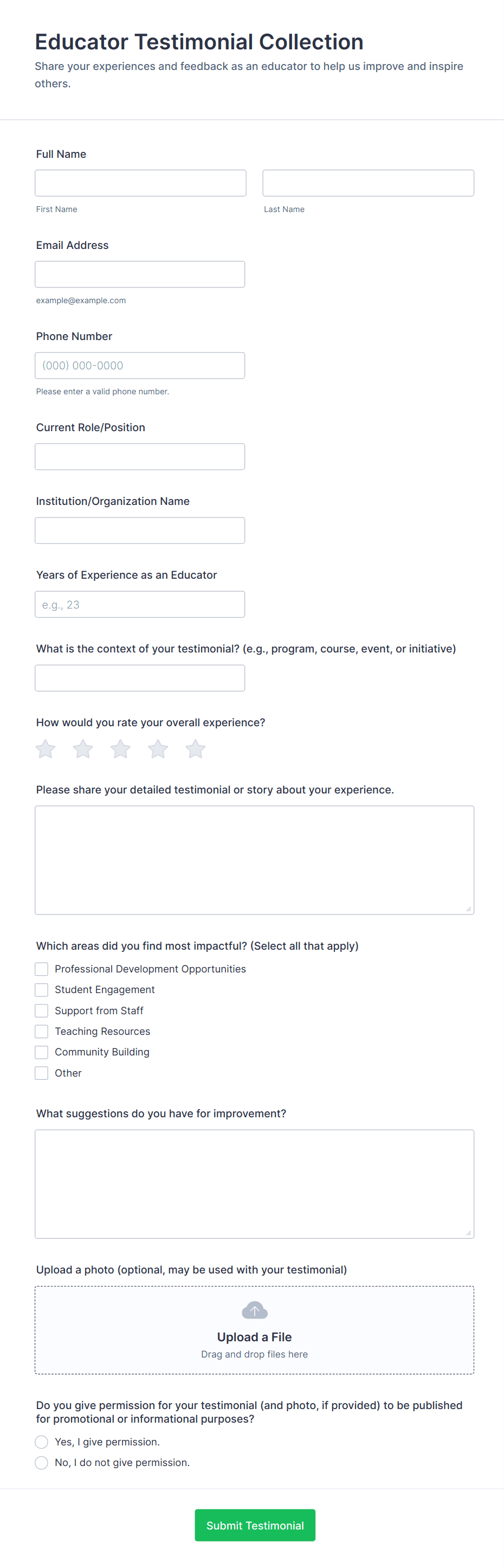Screen dimensions: 504x1568
Task: Choose Yes, I give permission
Action: (x=41, y=1442)
